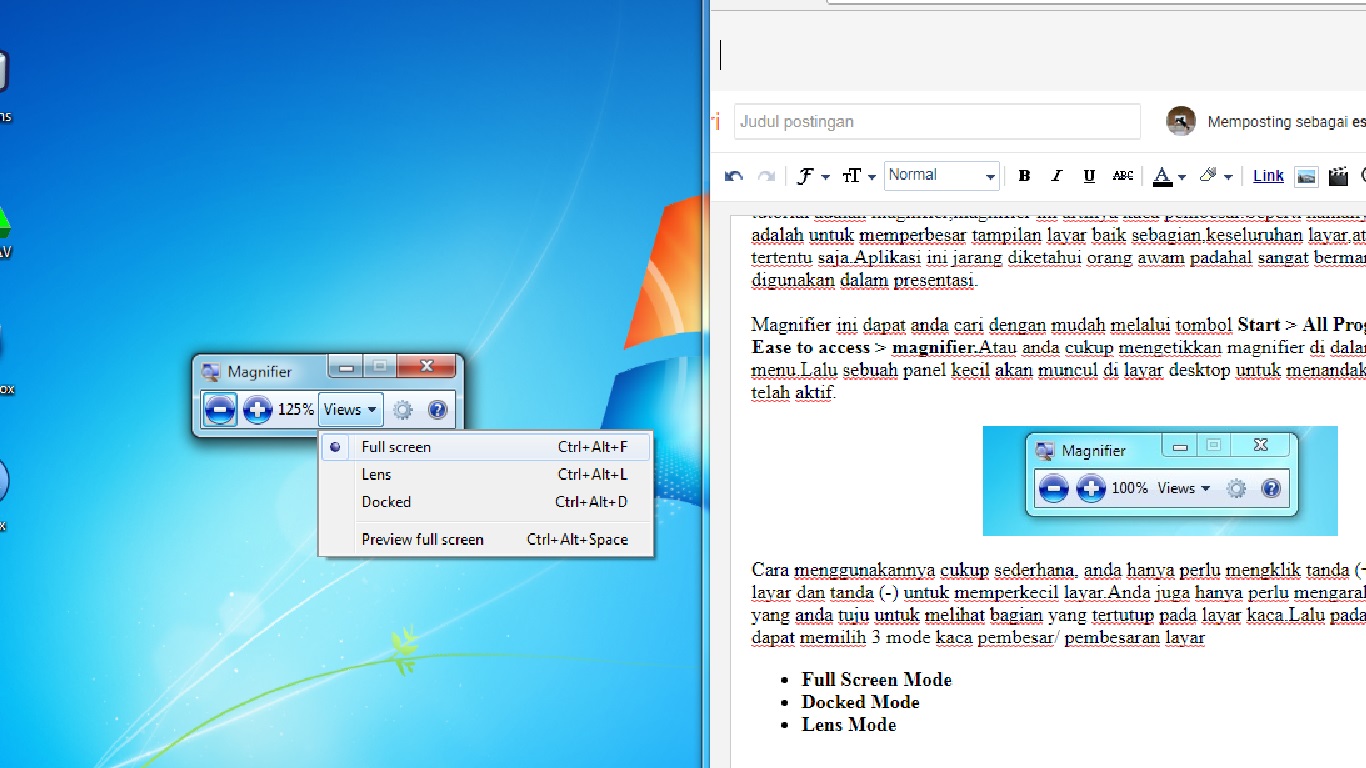The width and height of the screenshot is (1366, 768).
Task: Zoom in with Magnifier plus button
Action: 257,409
